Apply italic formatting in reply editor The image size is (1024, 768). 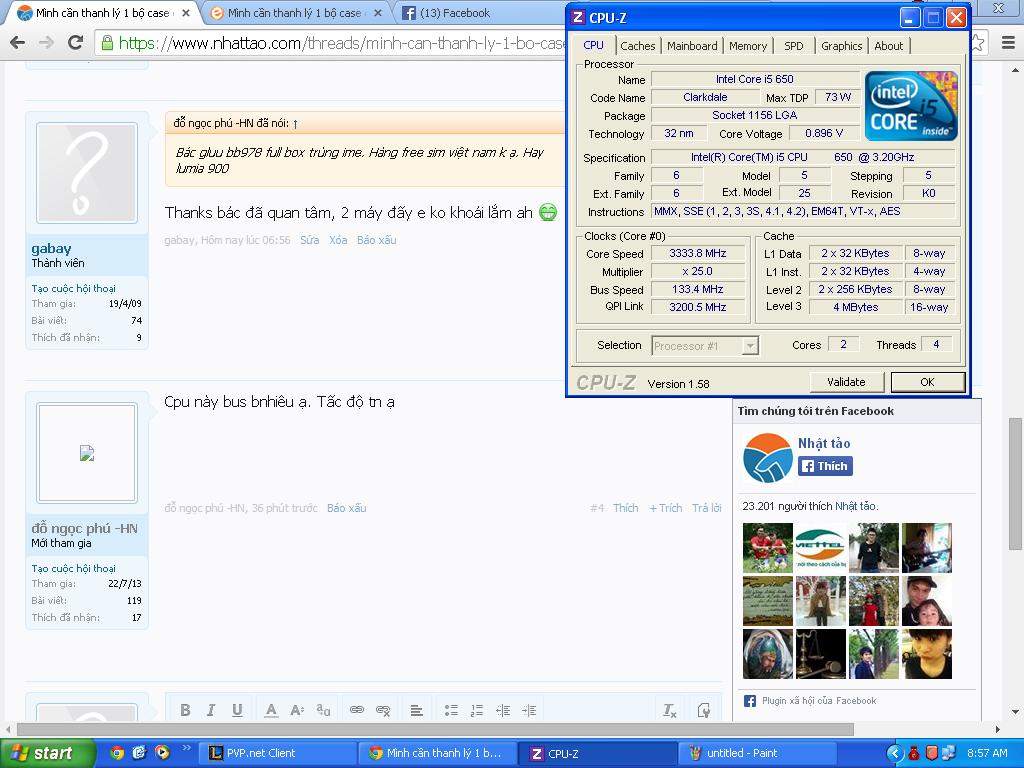(x=211, y=710)
